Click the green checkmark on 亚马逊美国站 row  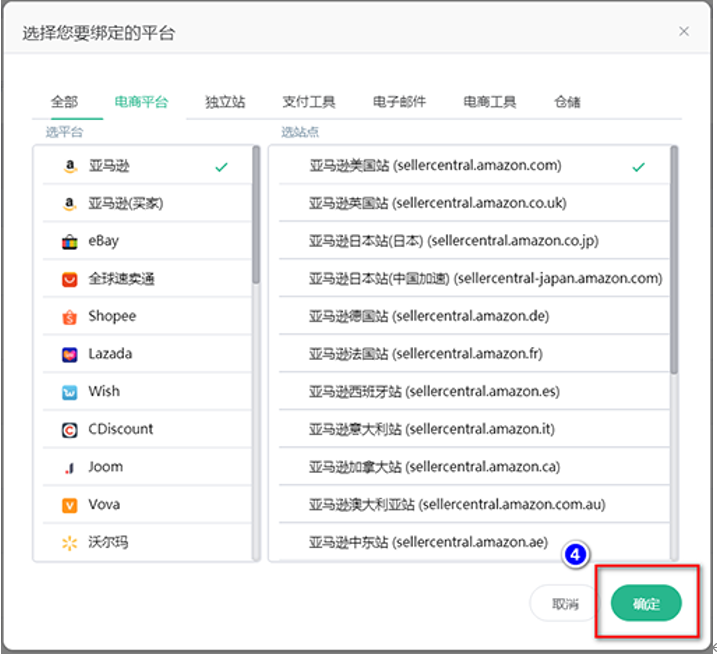pyautogui.click(x=639, y=167)
